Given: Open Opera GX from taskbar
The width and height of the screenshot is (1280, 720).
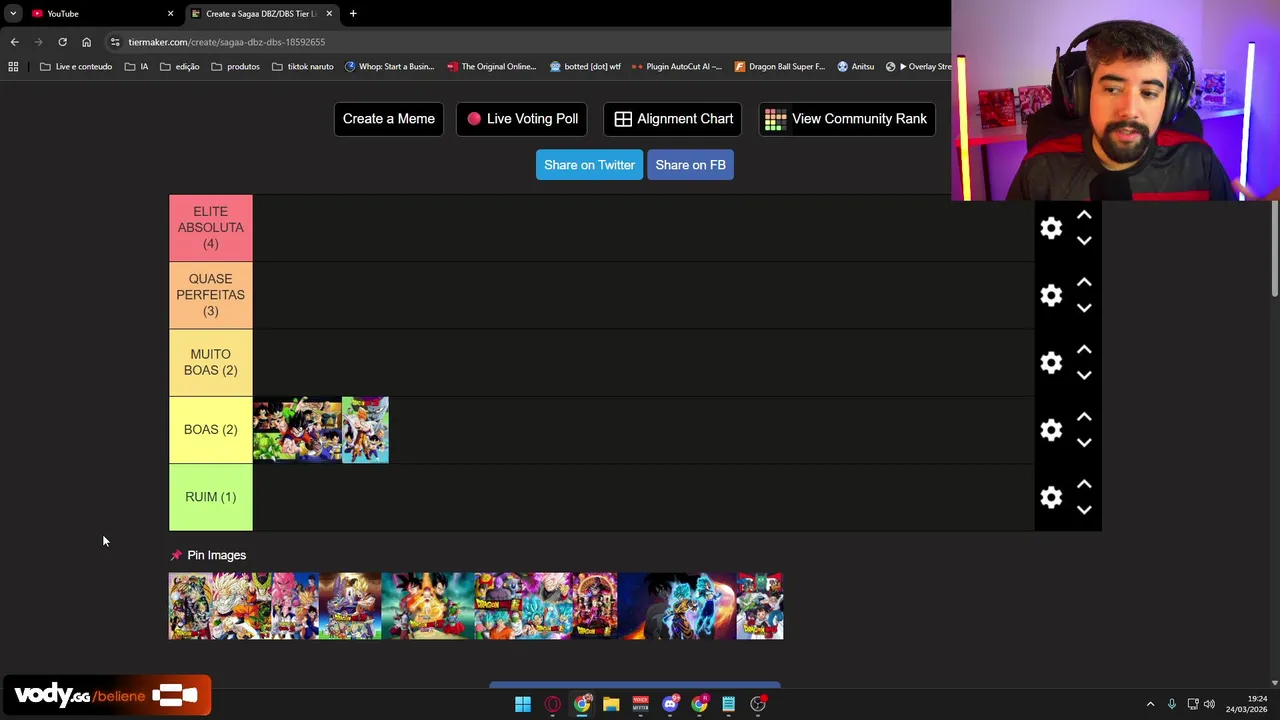Looking at the screenshot, I should click(x=552, y=704).
